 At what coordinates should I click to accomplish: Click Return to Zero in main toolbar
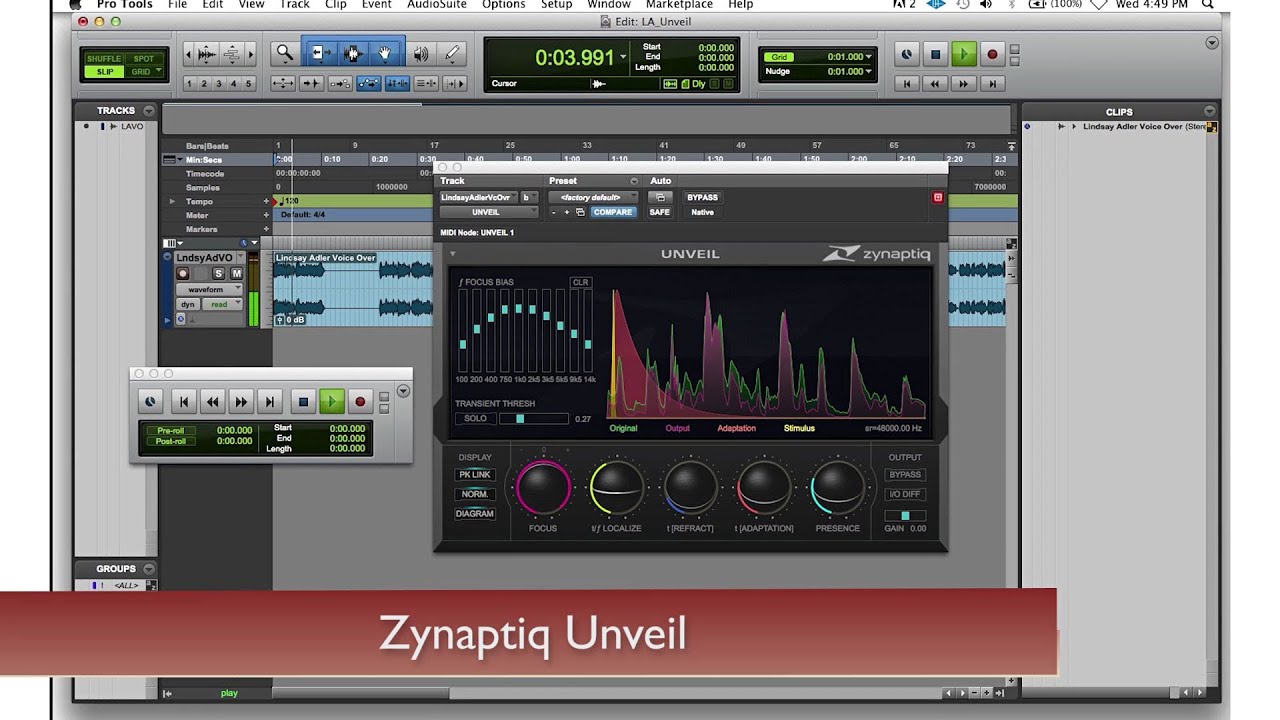[x=907, y=84]
